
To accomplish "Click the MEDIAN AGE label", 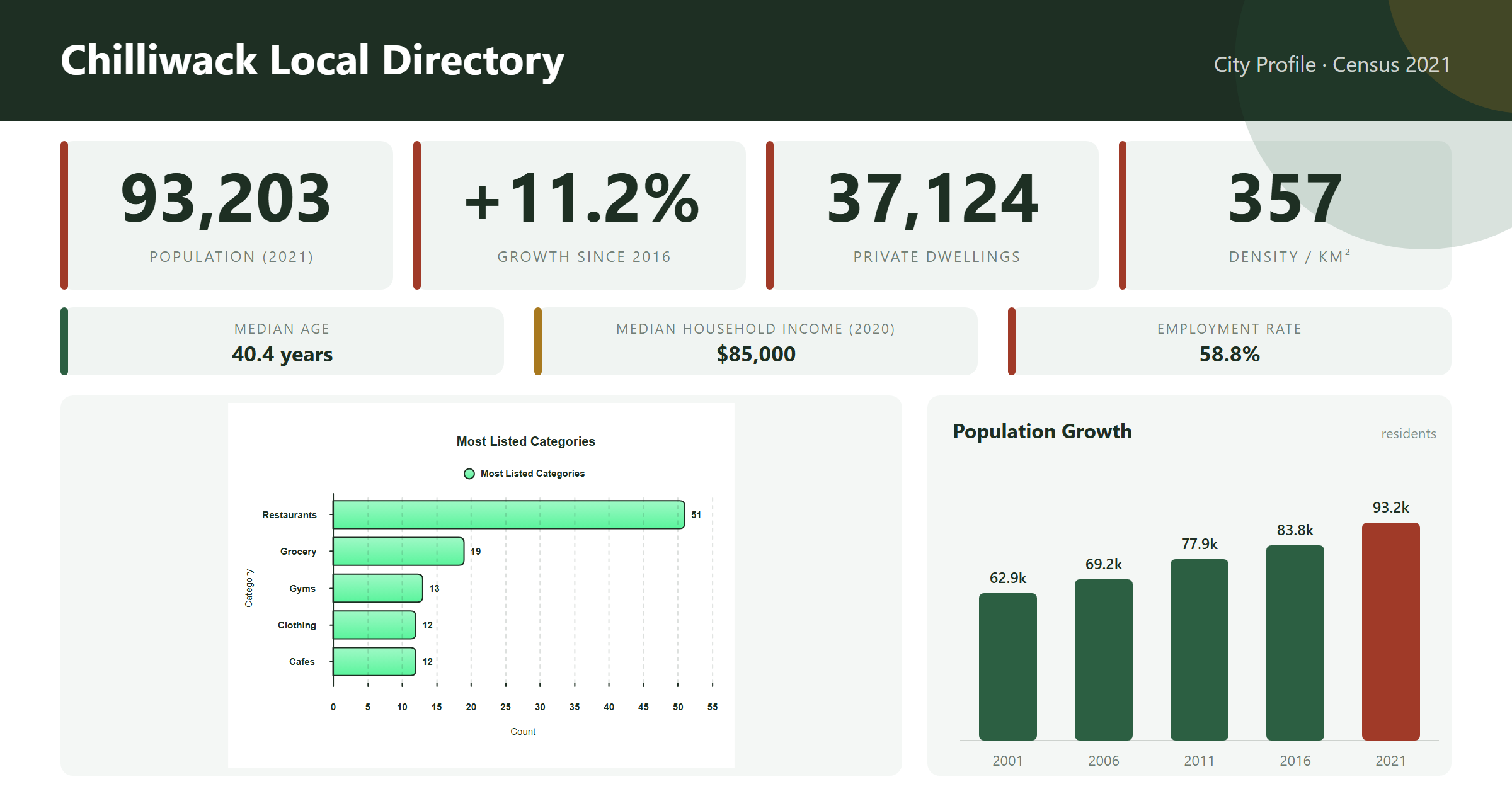I will pos(282,329).
